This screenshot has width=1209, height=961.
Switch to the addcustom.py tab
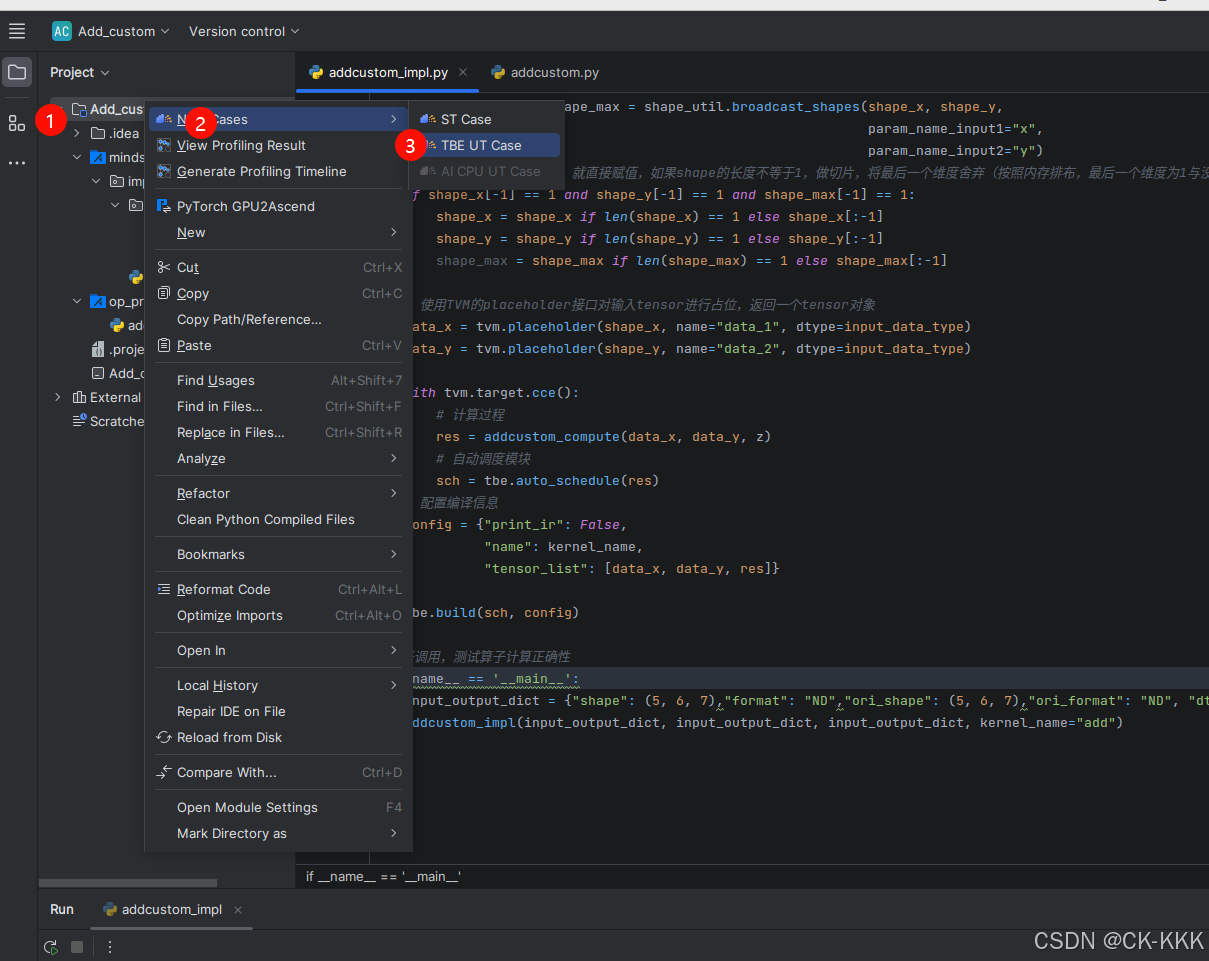coord(545,72)
